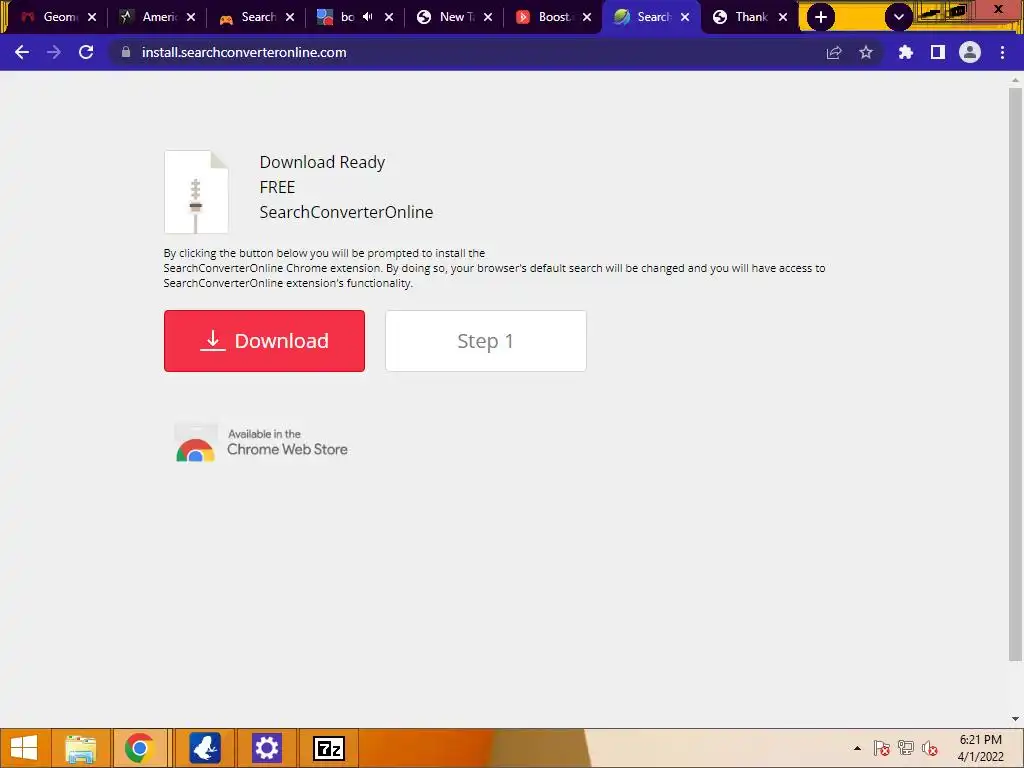The width and height of the screenshot is (1024, 768).
Task: Click the Download Ready heading
Action: pos(322,162)
